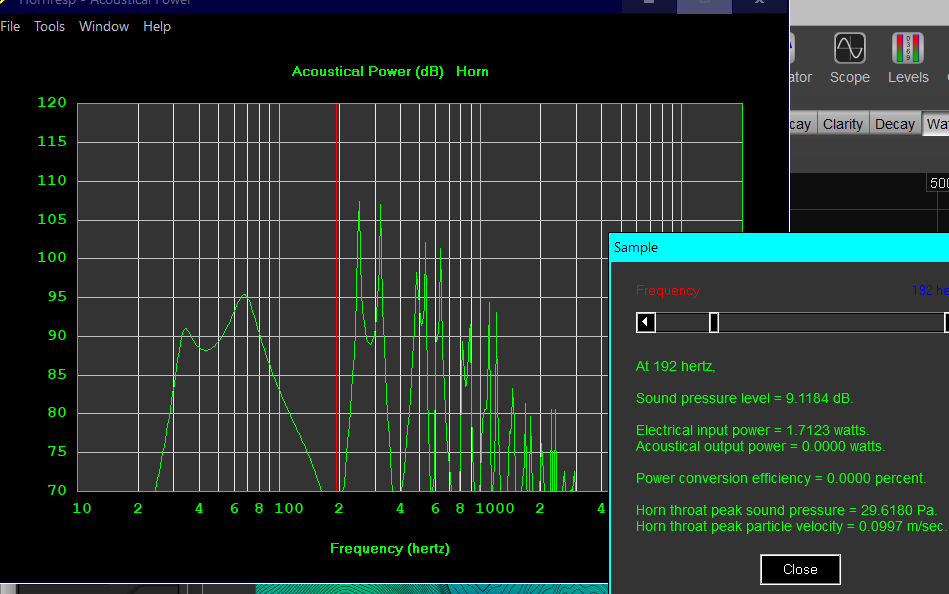Open the File menu in Hornresp
The image size is (949, 594).
click(x=10, y=27)
